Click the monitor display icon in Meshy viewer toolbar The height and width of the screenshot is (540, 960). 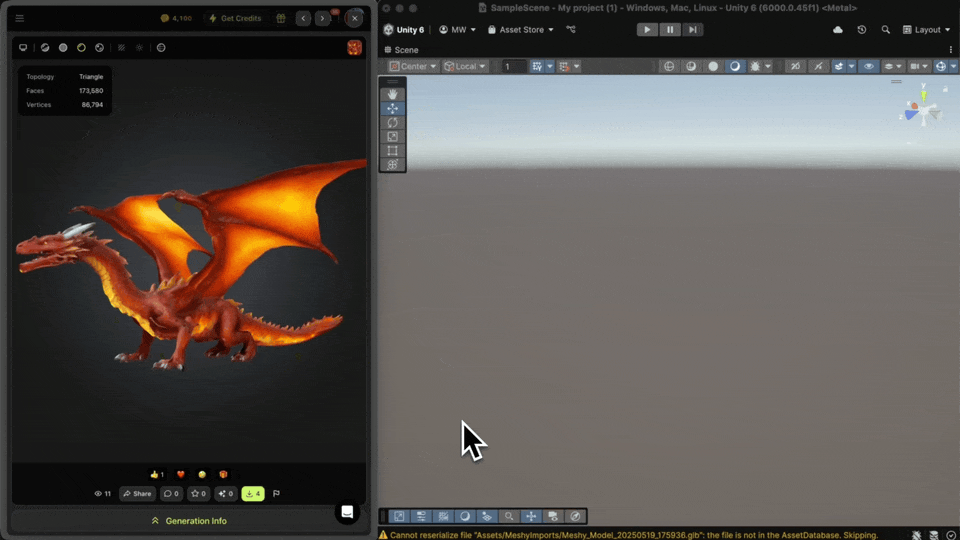23,48
